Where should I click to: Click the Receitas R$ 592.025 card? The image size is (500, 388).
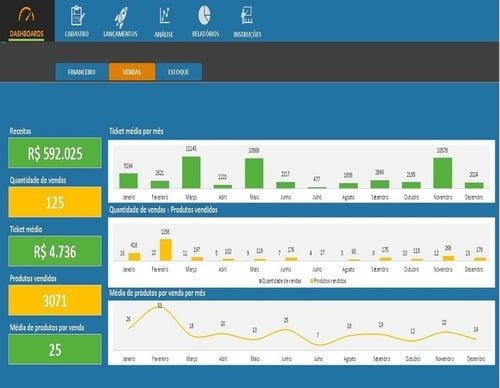pos(55,153)
